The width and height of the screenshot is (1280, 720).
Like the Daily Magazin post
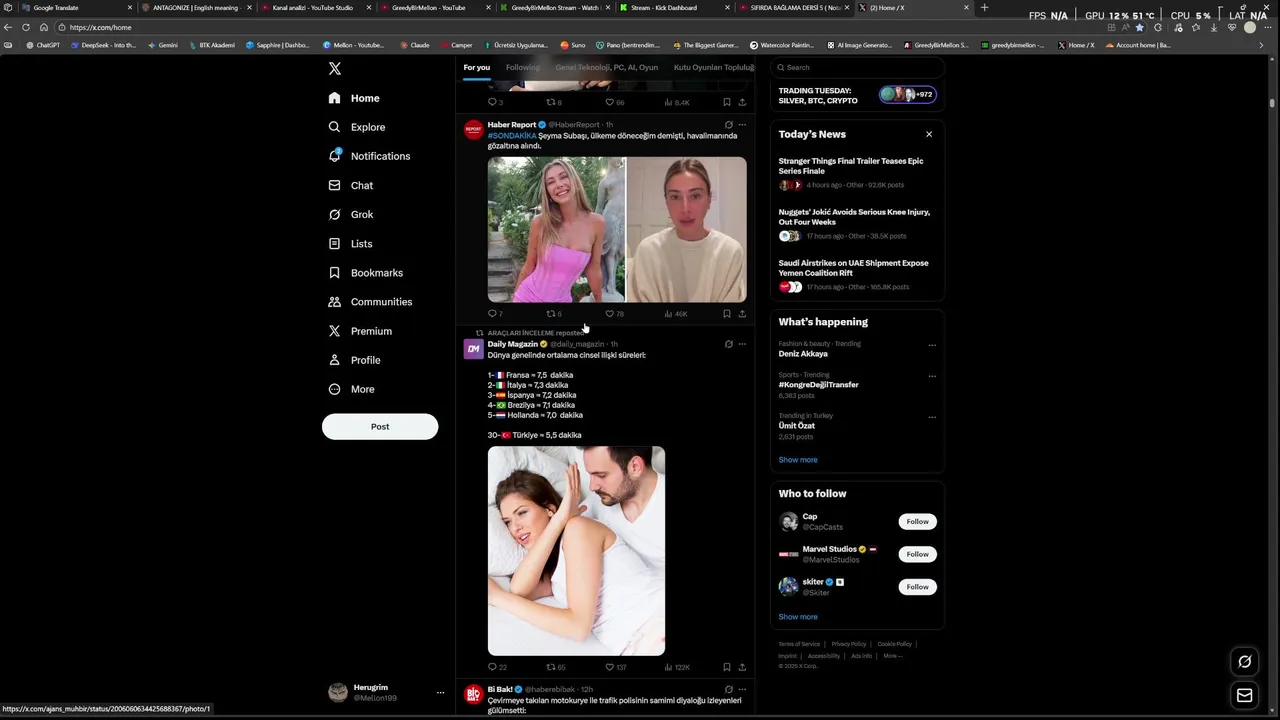[615, 667]
